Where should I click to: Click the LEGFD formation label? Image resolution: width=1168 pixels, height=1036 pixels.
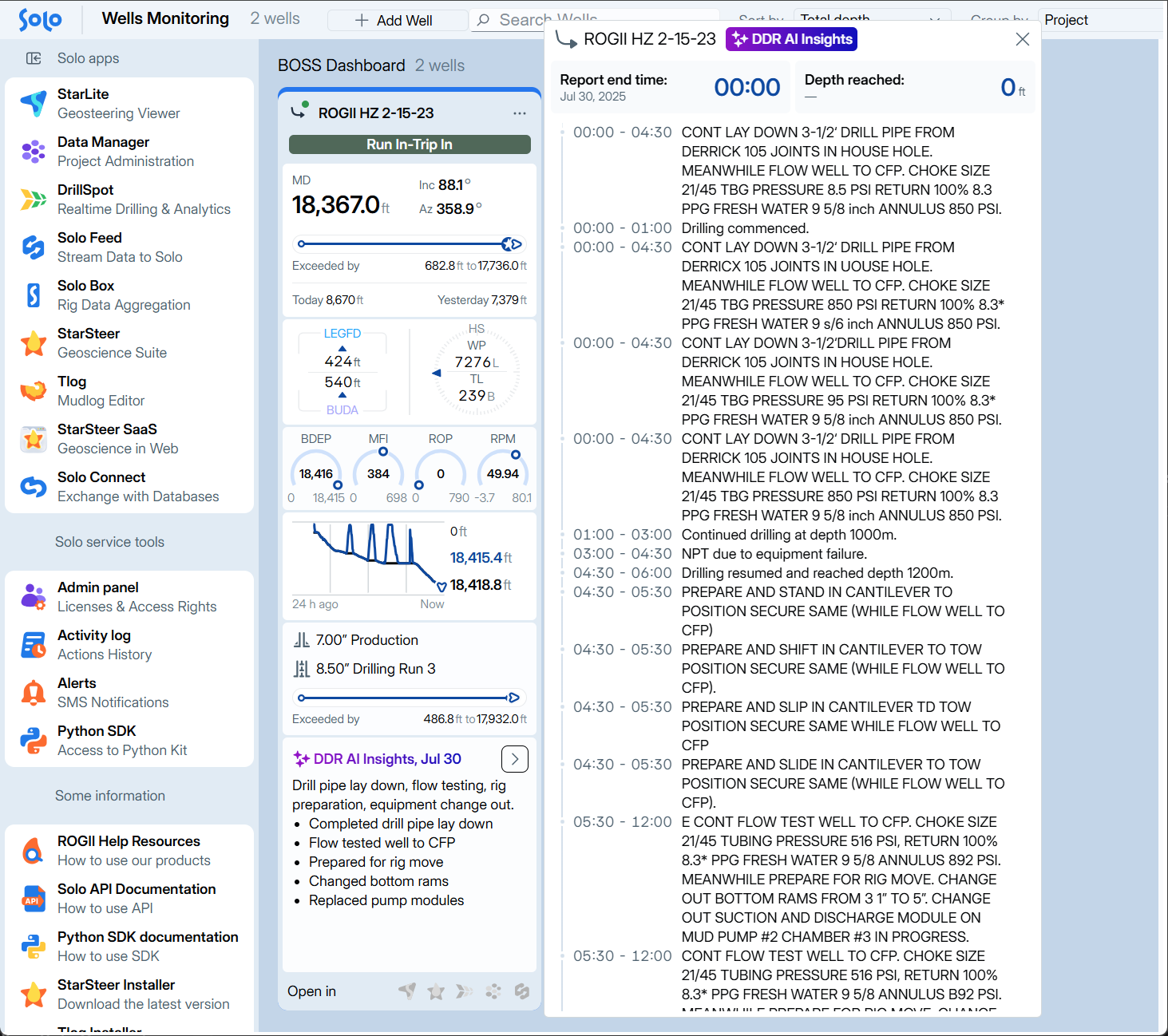tap(342, 334)
